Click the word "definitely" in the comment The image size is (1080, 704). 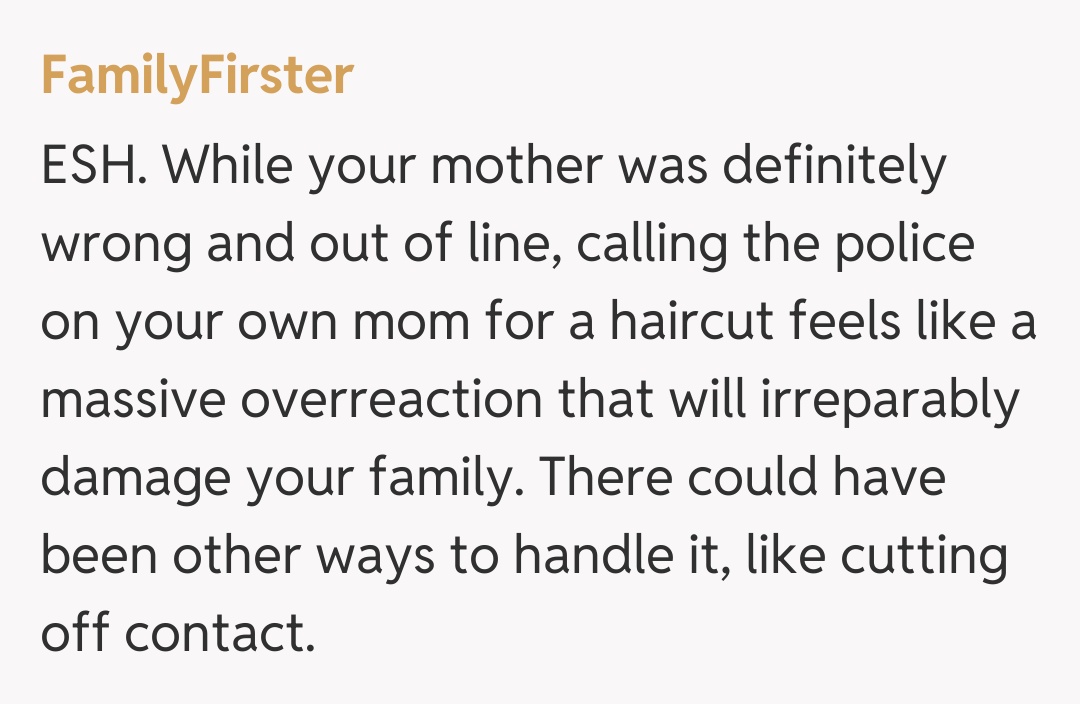[834, 165]
